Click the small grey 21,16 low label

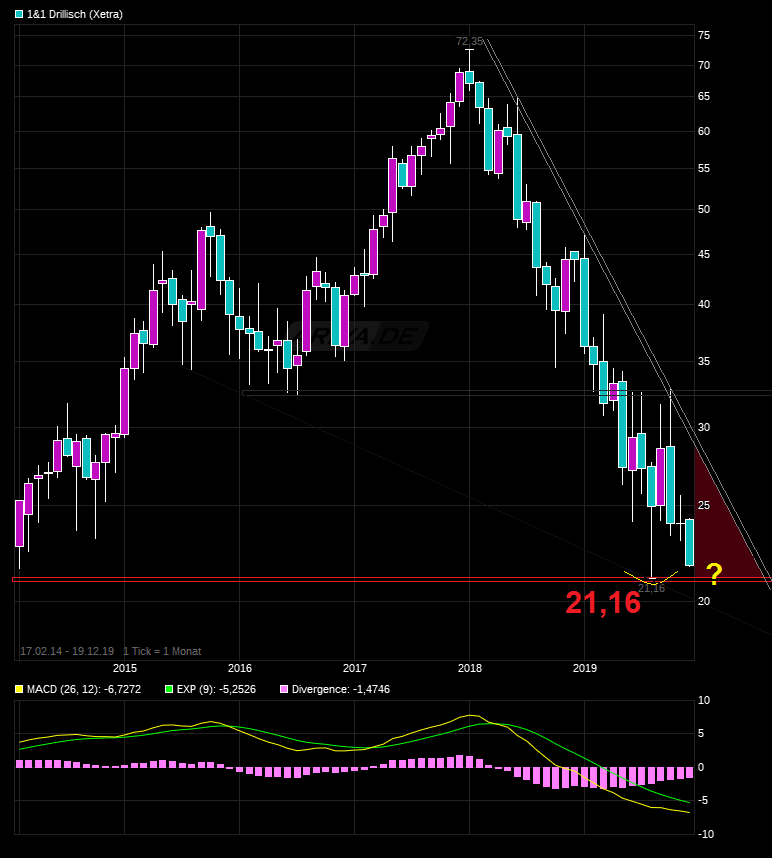click(x=651, y=588)
